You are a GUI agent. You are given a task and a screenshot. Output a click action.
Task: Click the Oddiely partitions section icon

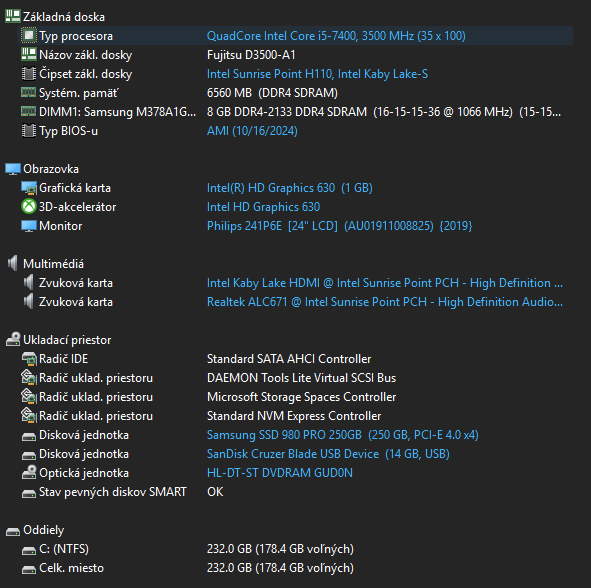[x=13, y=531]
